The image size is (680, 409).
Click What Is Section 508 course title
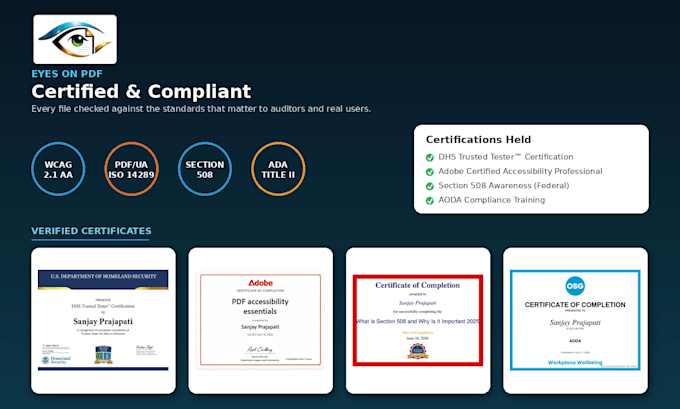[x=418, y=321]
